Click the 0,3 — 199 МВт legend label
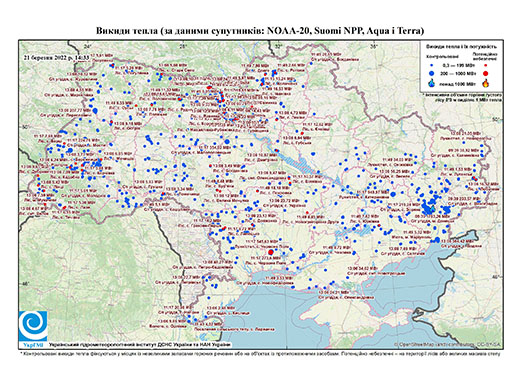520x368 pixels. [458, 65]
